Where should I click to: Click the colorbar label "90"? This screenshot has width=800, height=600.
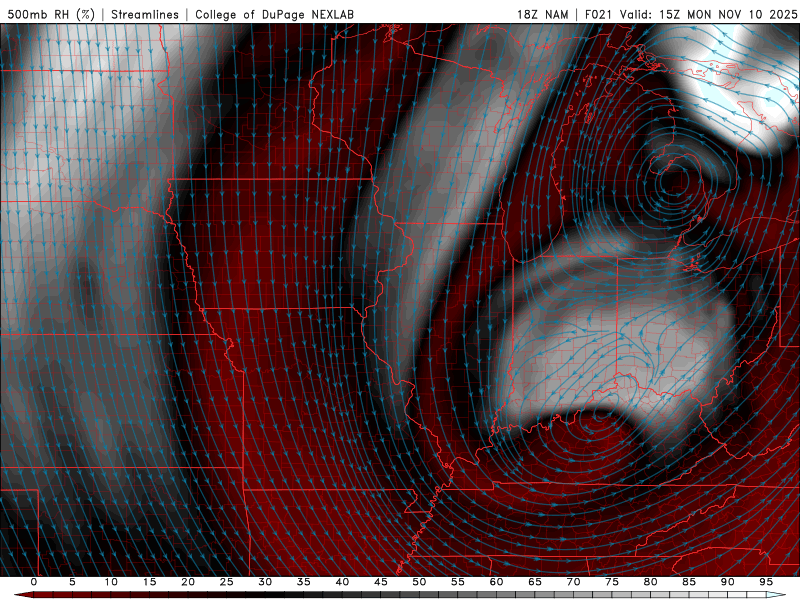727,582
